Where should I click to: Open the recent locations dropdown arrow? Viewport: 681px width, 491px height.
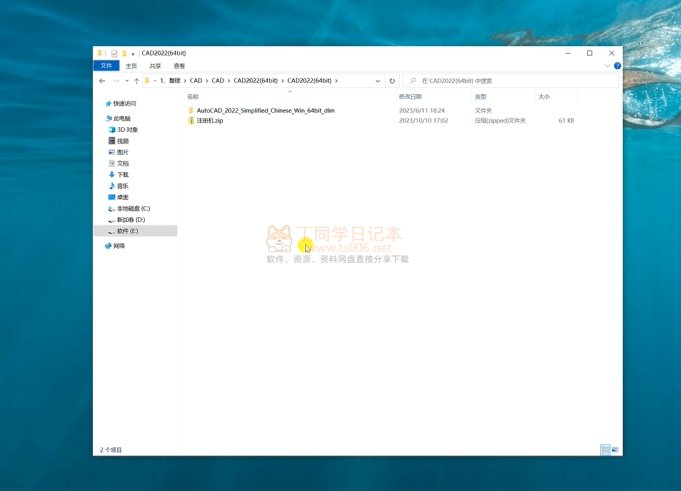126,81
